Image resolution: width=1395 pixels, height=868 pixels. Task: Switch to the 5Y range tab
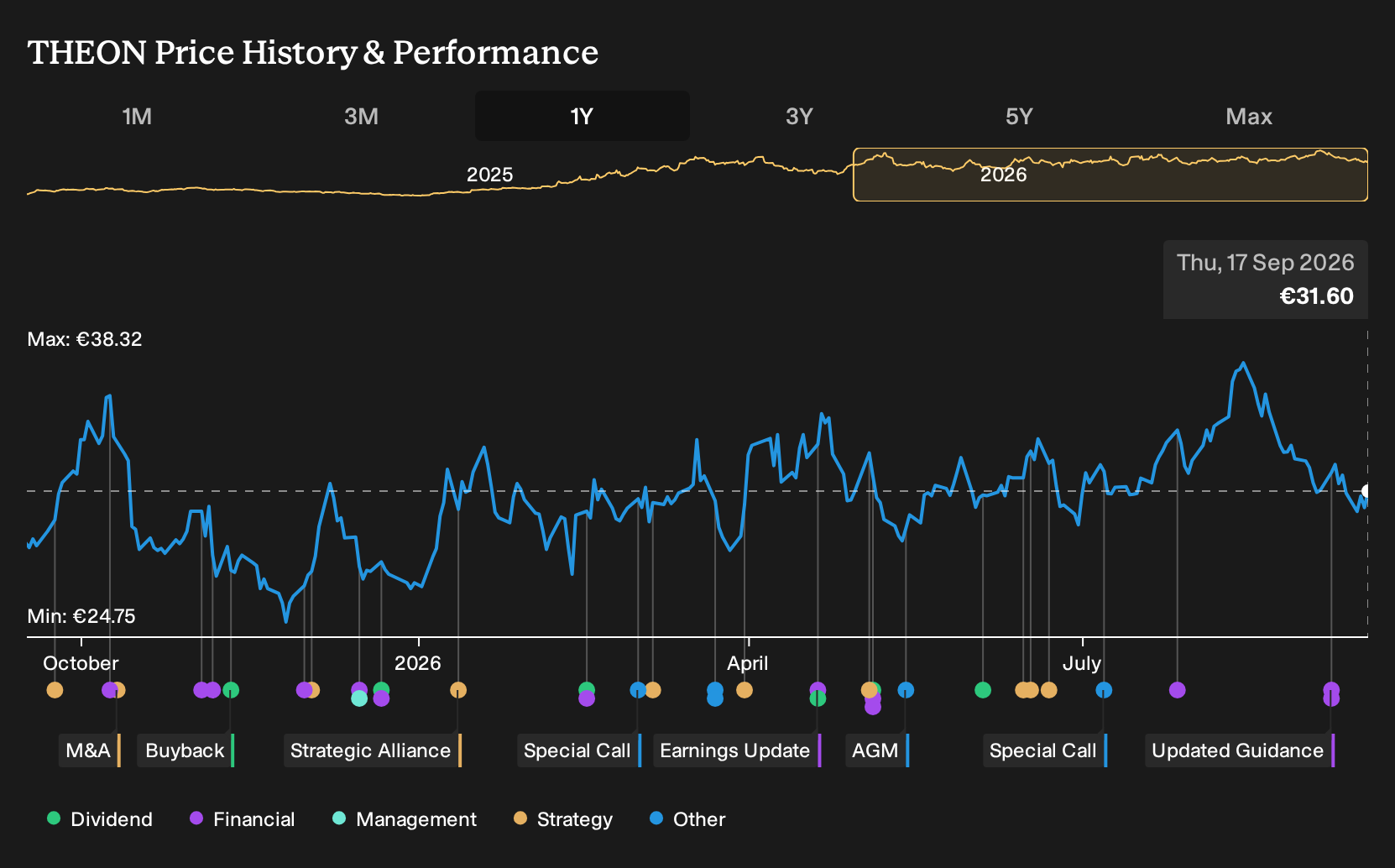tap(1019, 116)
